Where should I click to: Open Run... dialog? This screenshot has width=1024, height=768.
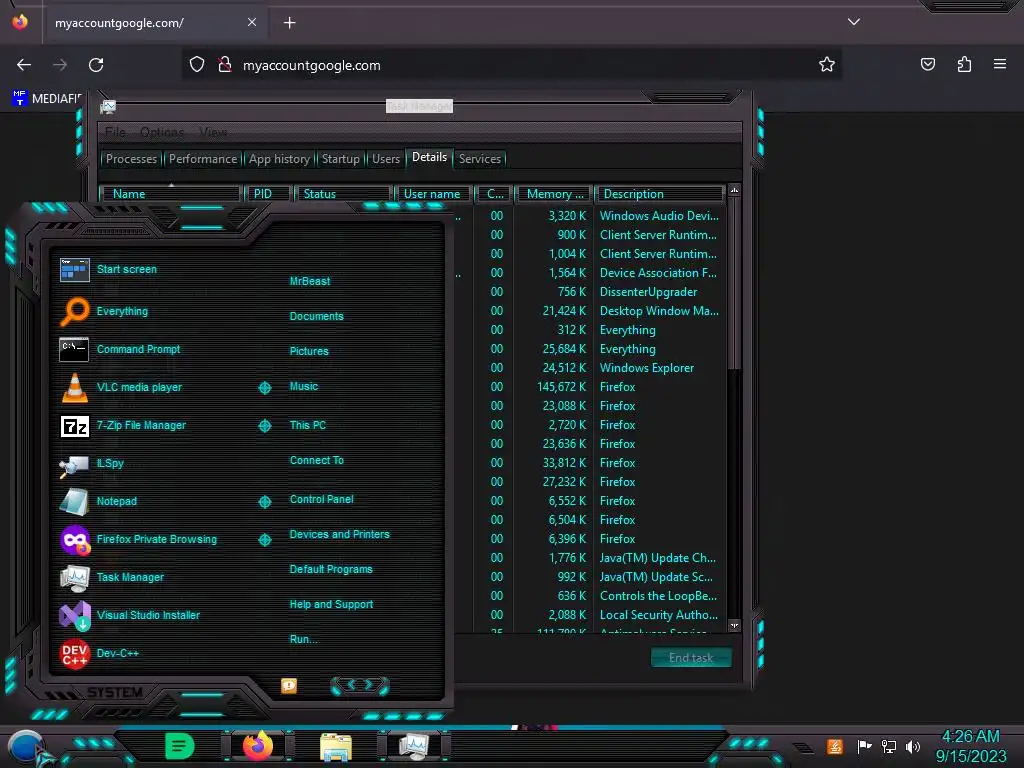coord(304,639)
